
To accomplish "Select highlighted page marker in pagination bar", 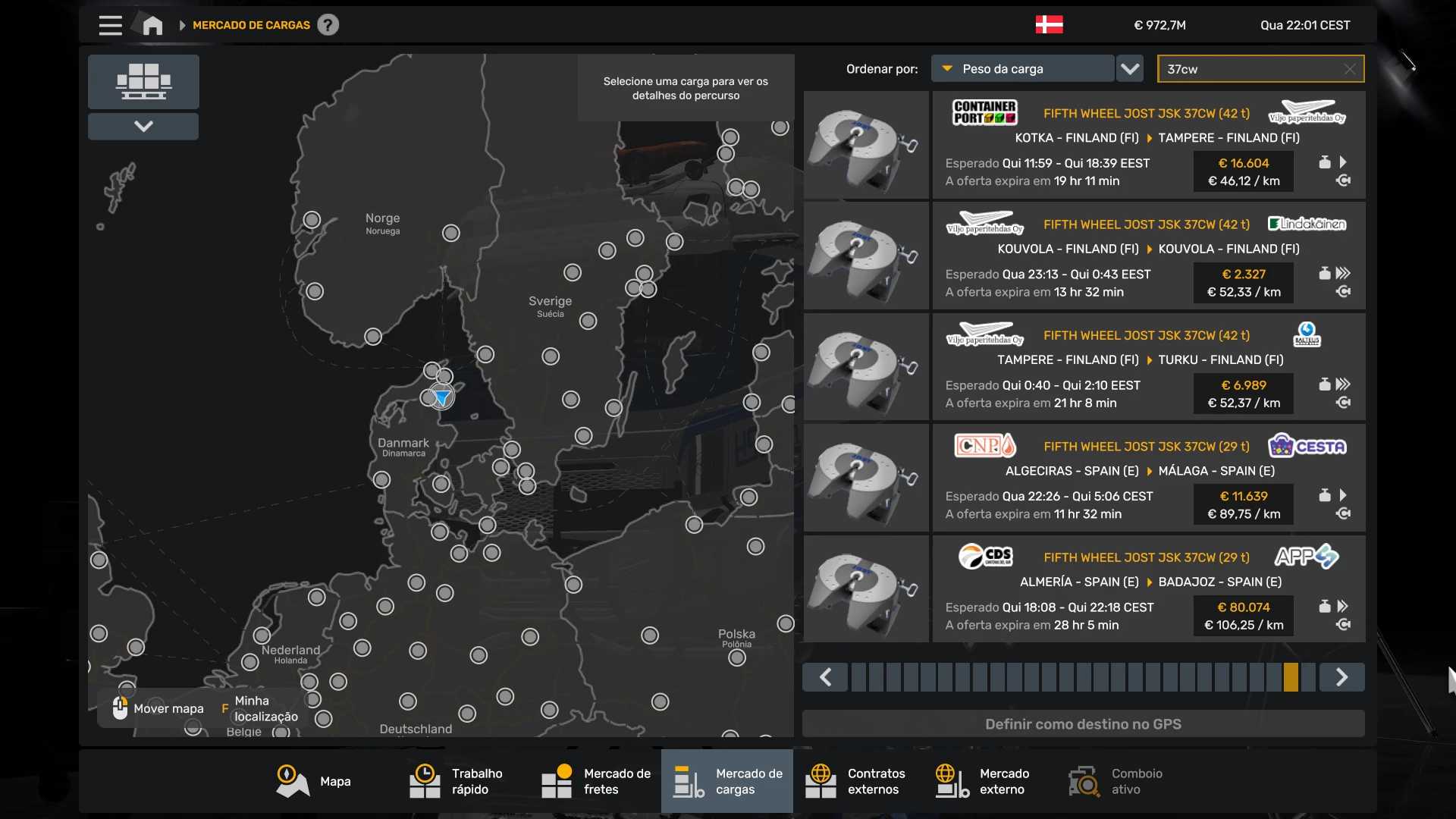I will [1291, 676].
